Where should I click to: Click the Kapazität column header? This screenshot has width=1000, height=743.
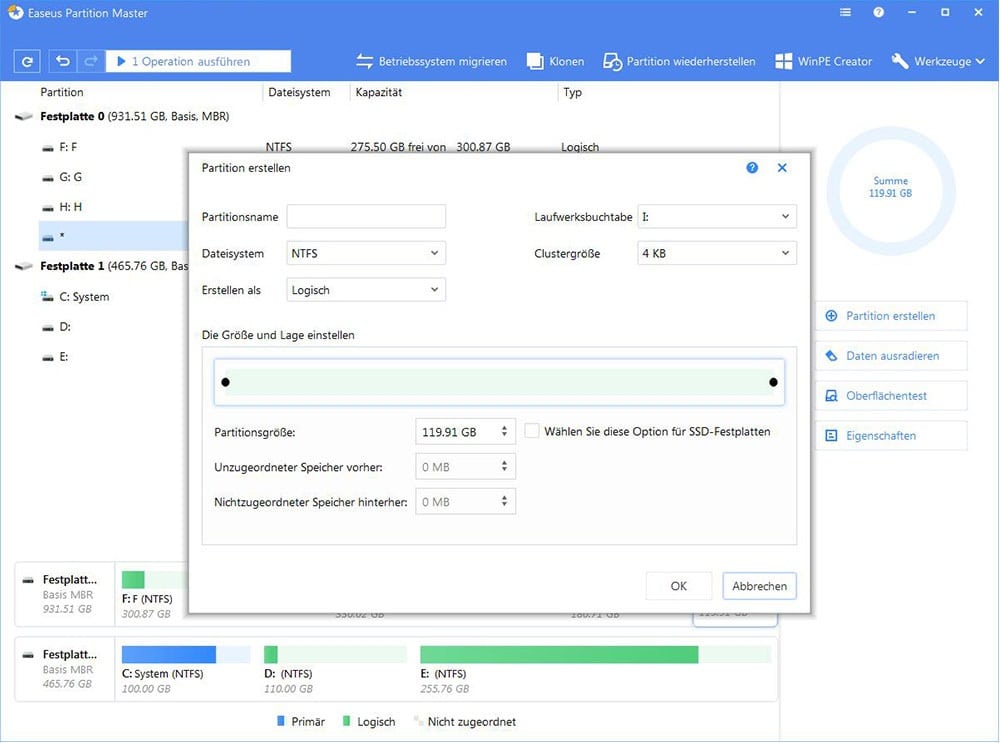(x=379, y=92)
